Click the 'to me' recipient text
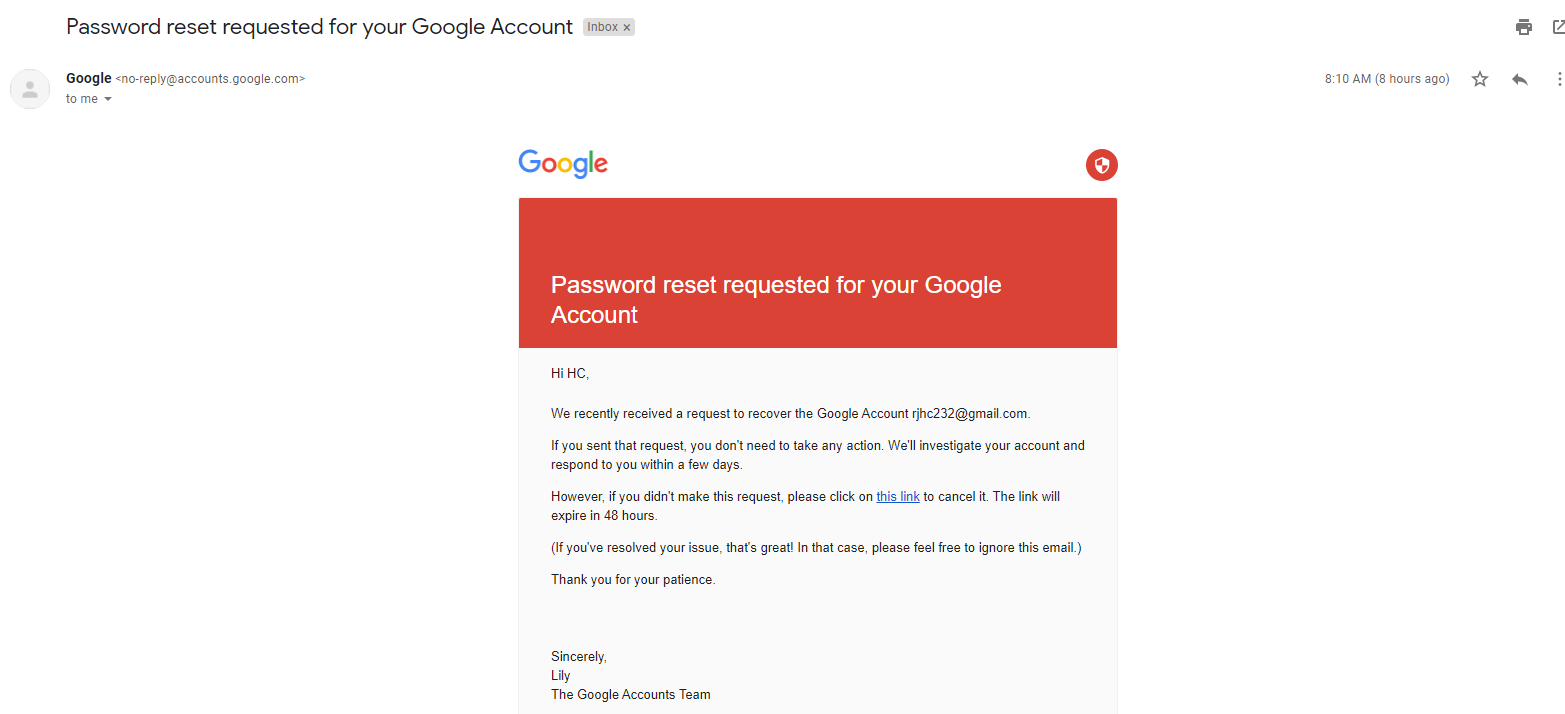Image resolution: width=1565 pixels, height=714 pixels. (x=82, y=99)
